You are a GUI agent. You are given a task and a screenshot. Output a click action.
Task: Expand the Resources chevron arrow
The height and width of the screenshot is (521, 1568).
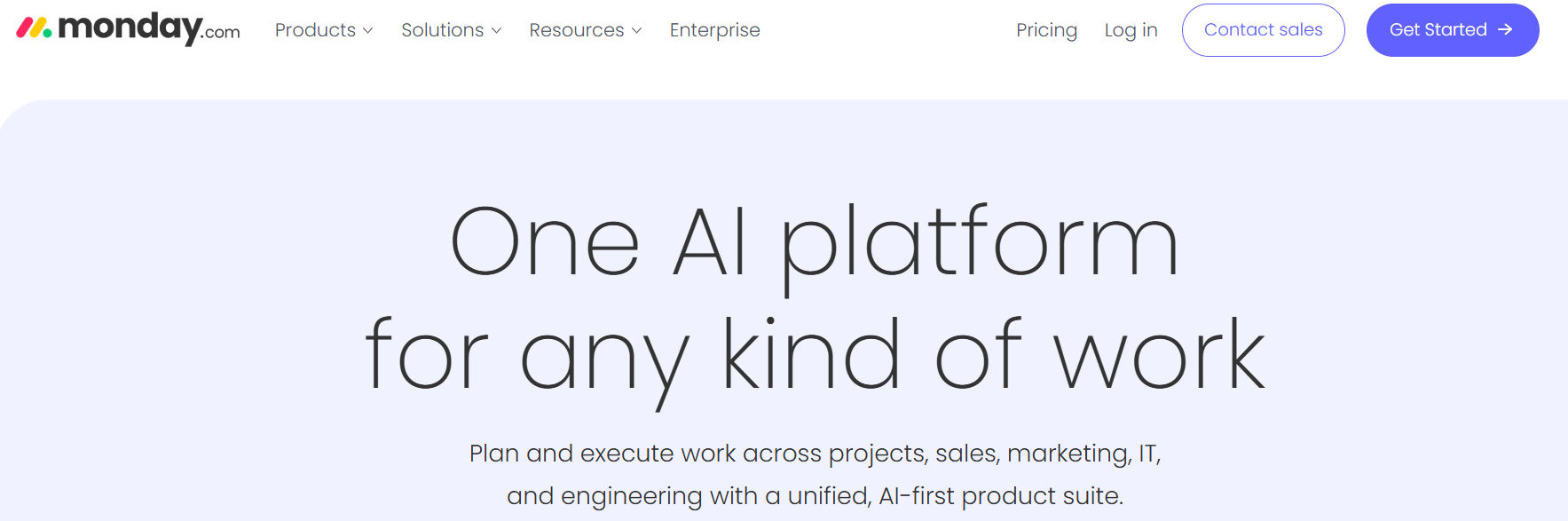[x=636, y=30]
